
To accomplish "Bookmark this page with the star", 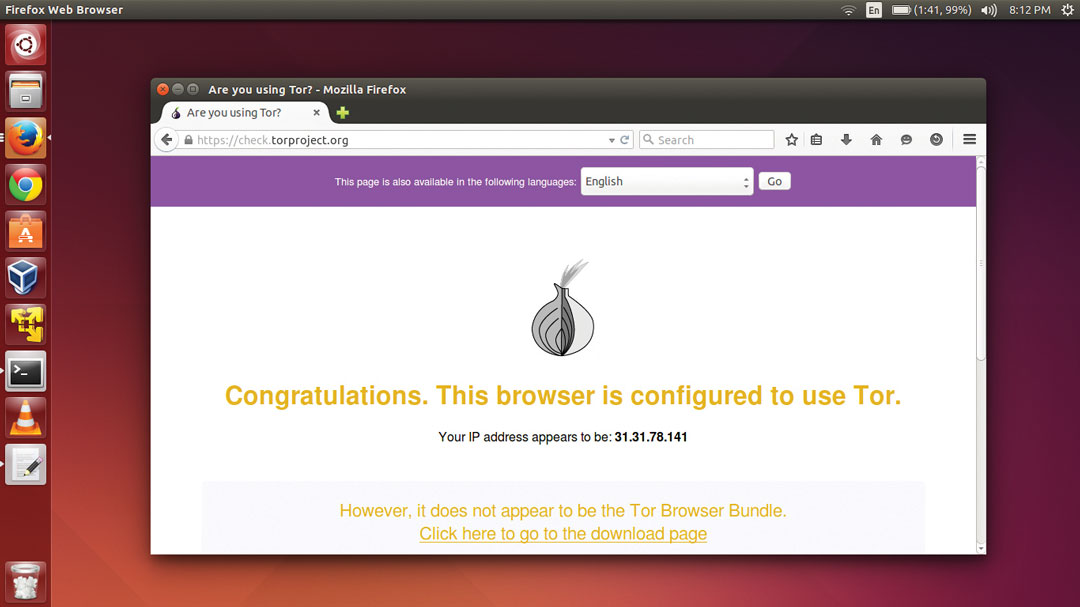I will (791, 140).
